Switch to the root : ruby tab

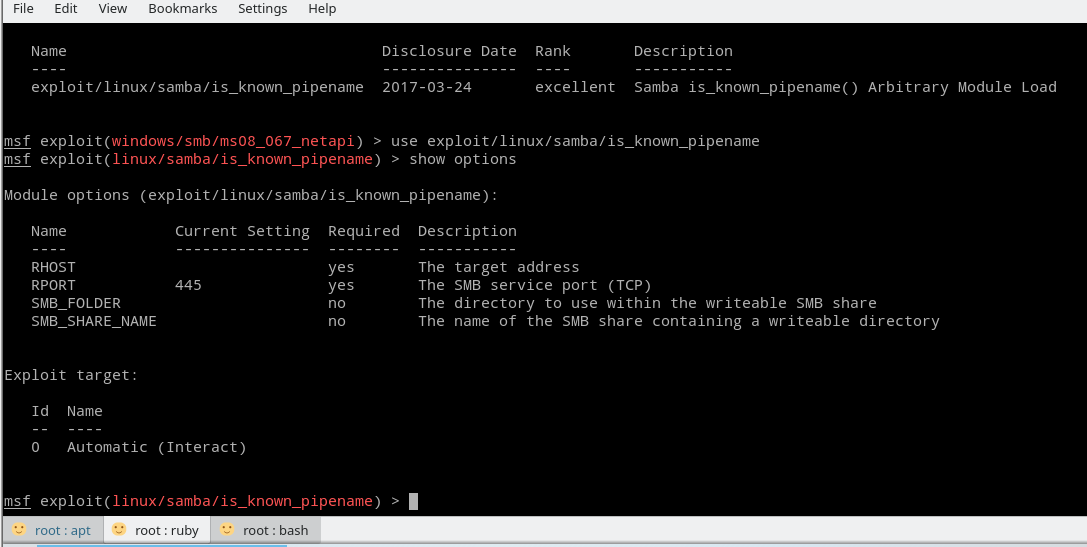tap(157, 530)
